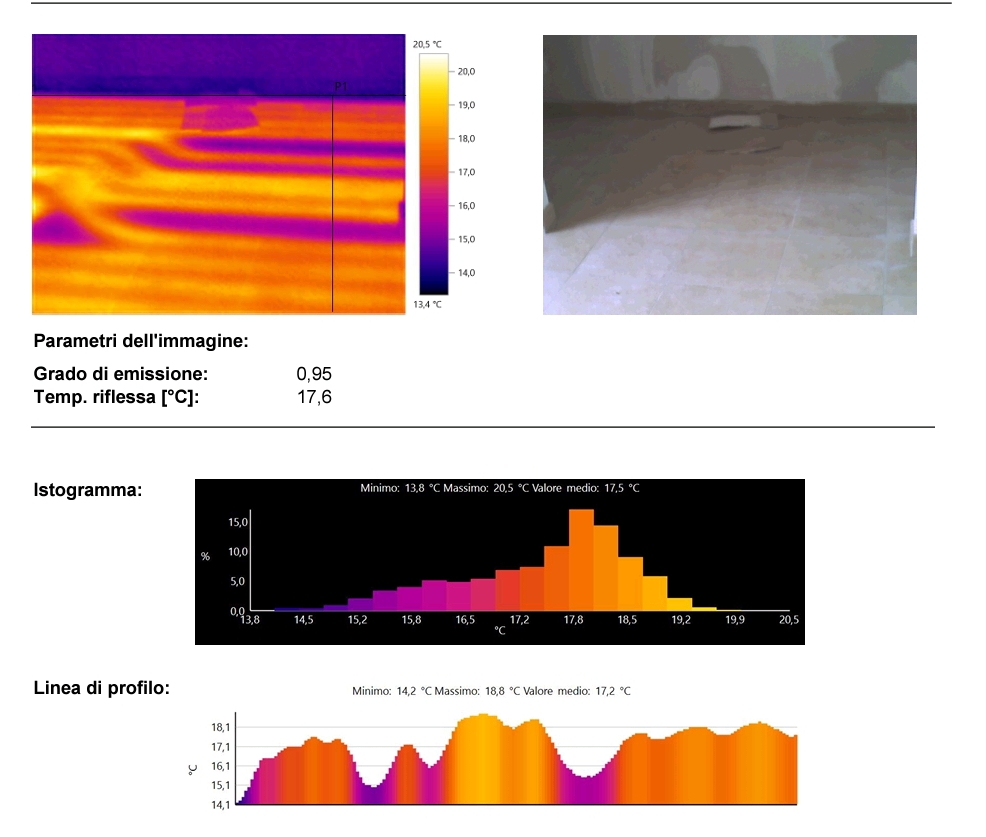Screen dimensions: 986x837
Task: Click the profile y-axis label 16,1
Action: point(221,767)
